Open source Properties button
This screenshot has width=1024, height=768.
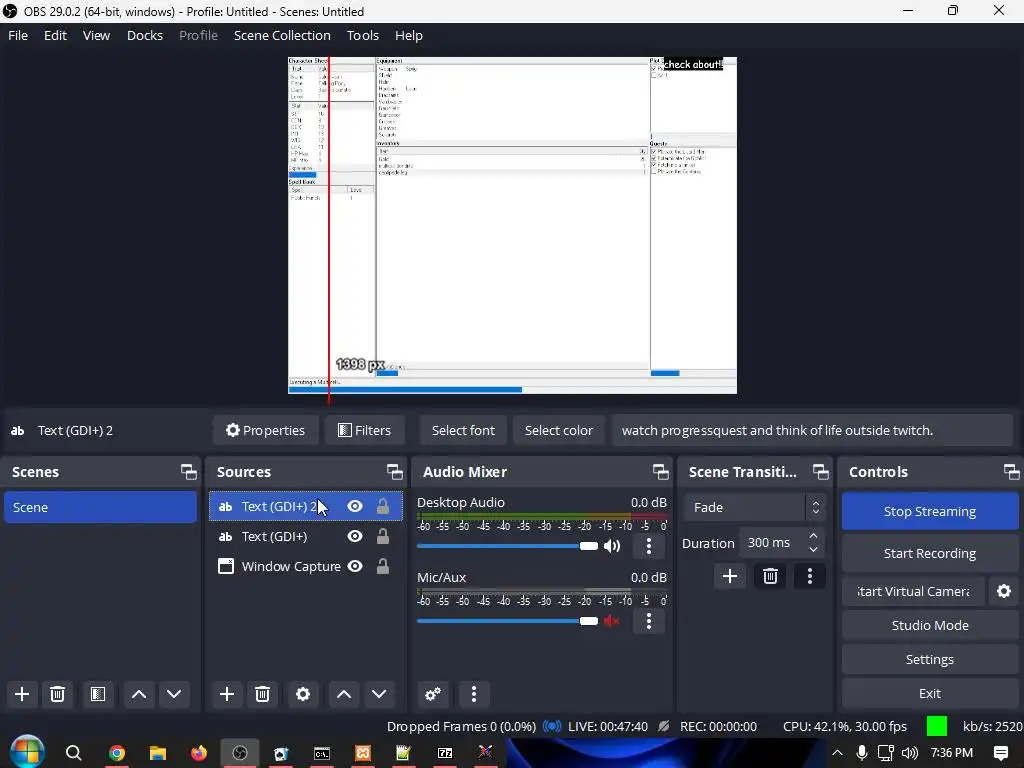265,430
